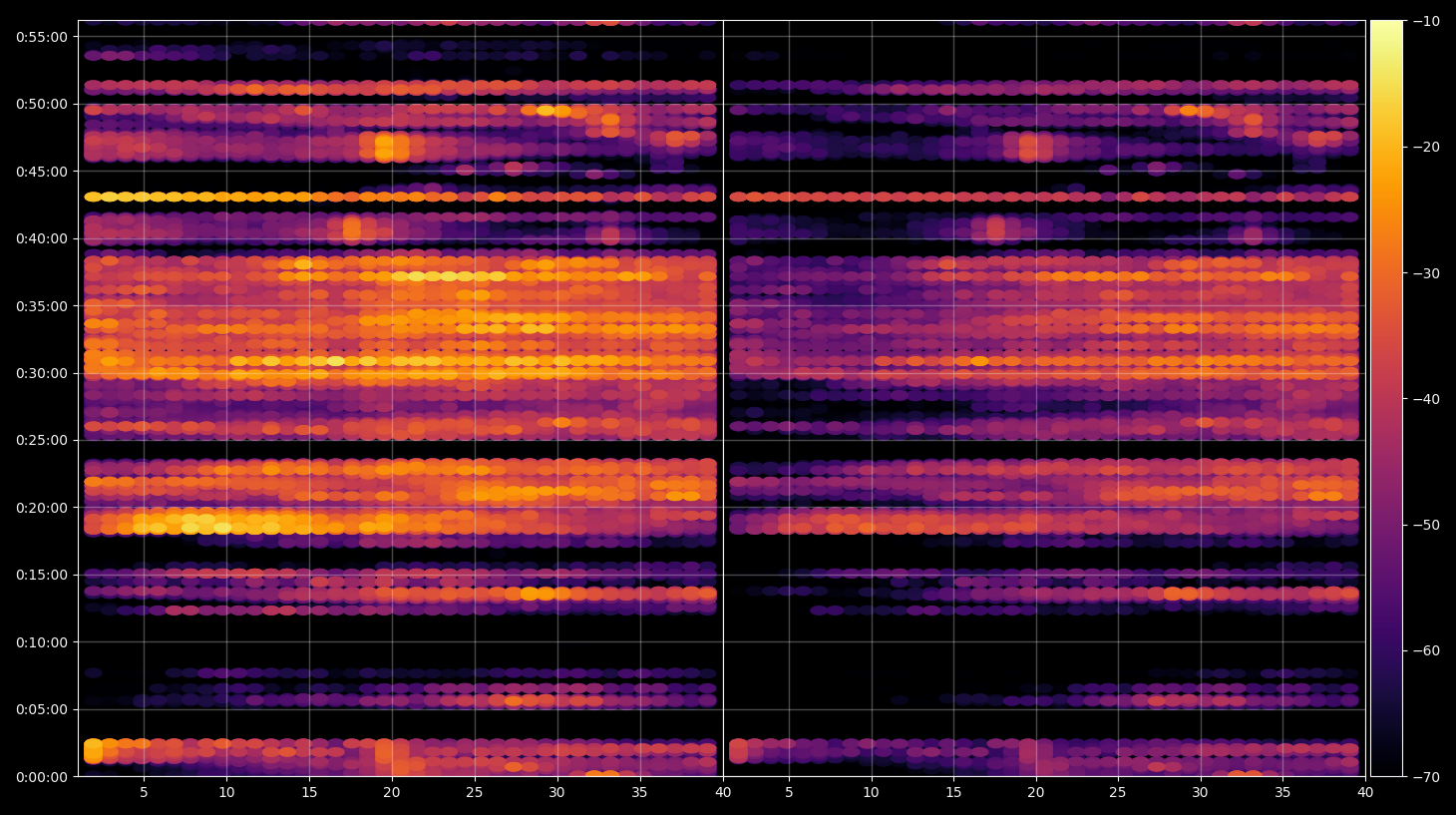Select the −20 colorbar value
The height and width of the screenshot is (815, 1456).
1426,147
